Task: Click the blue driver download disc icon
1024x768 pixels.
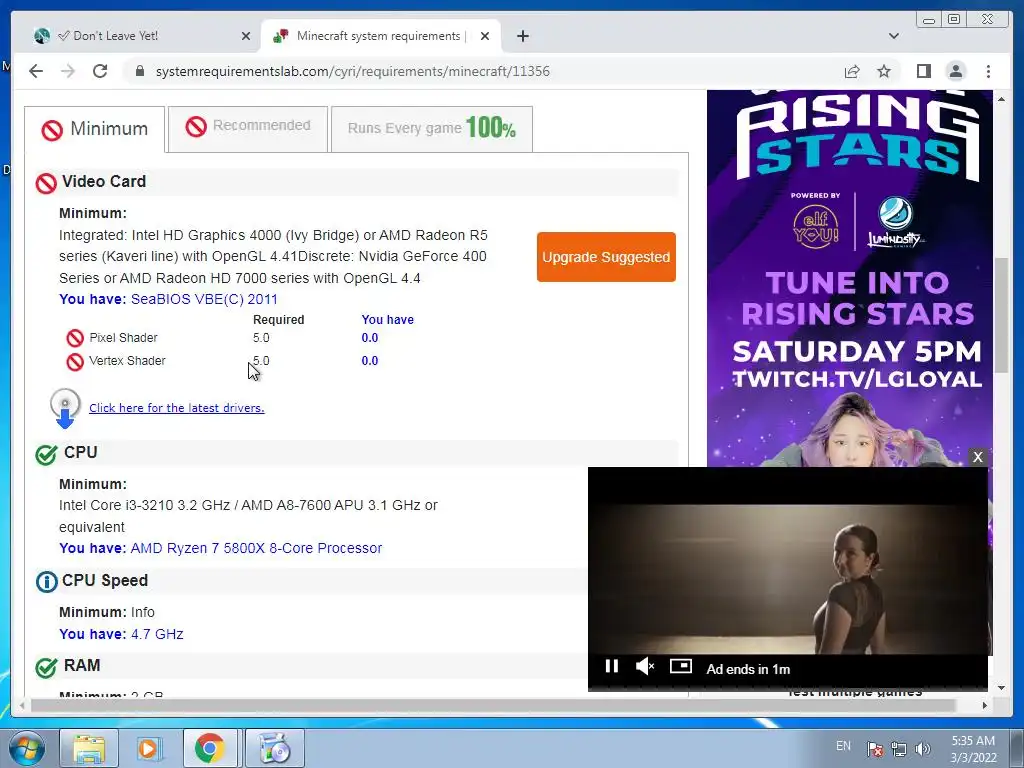Action: pos(65,408)
